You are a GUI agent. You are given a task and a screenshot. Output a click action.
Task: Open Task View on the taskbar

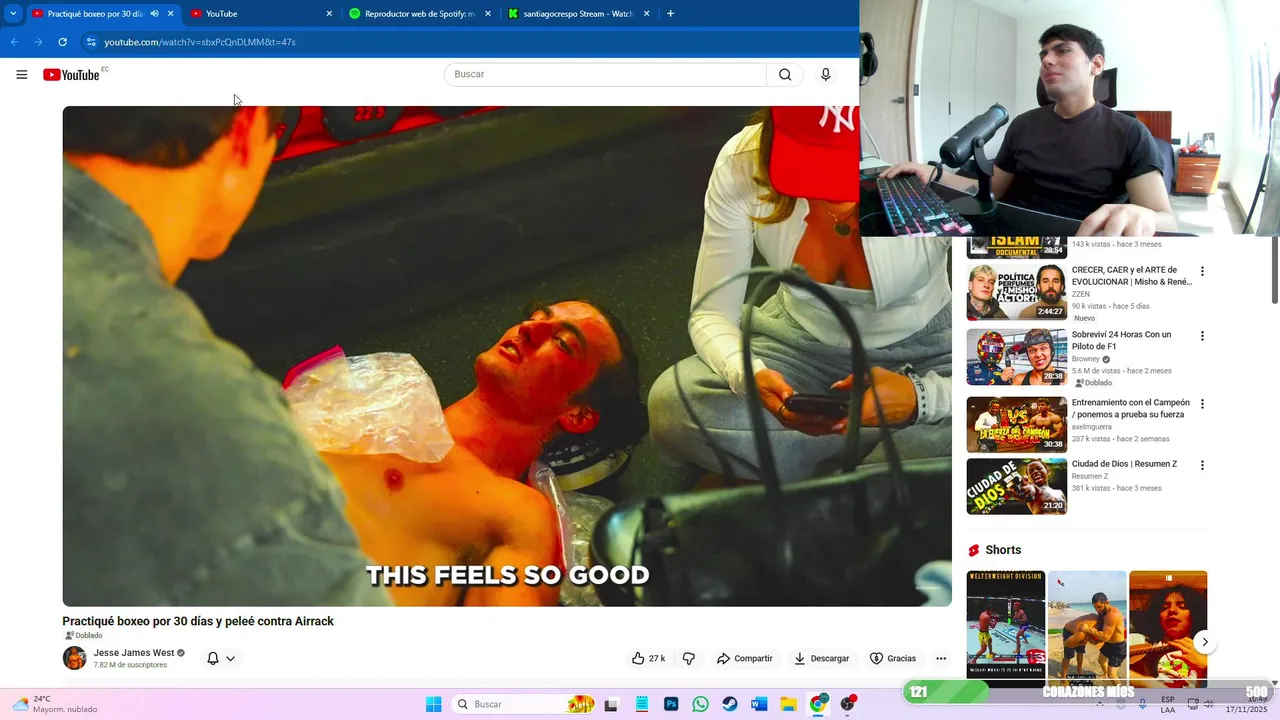coord(611,704)
